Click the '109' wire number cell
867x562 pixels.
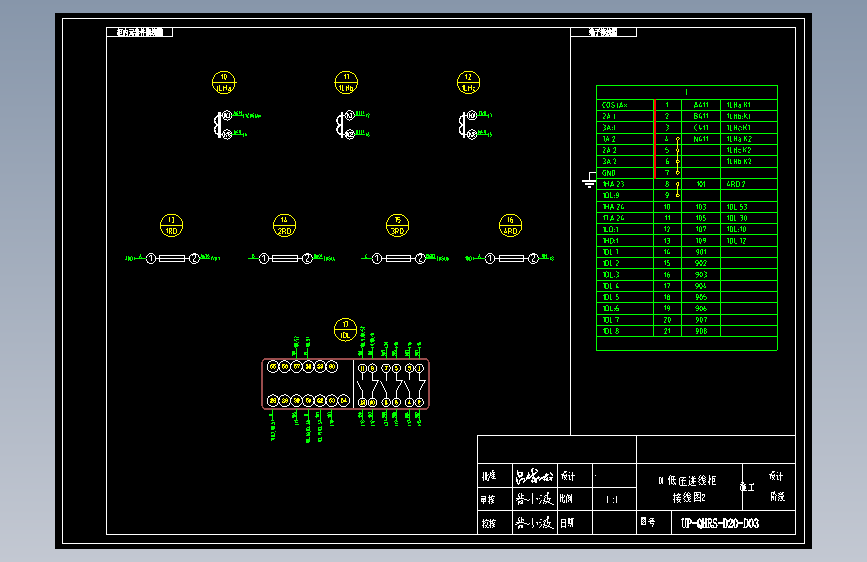pyautogui.click(x=701, y=241)
